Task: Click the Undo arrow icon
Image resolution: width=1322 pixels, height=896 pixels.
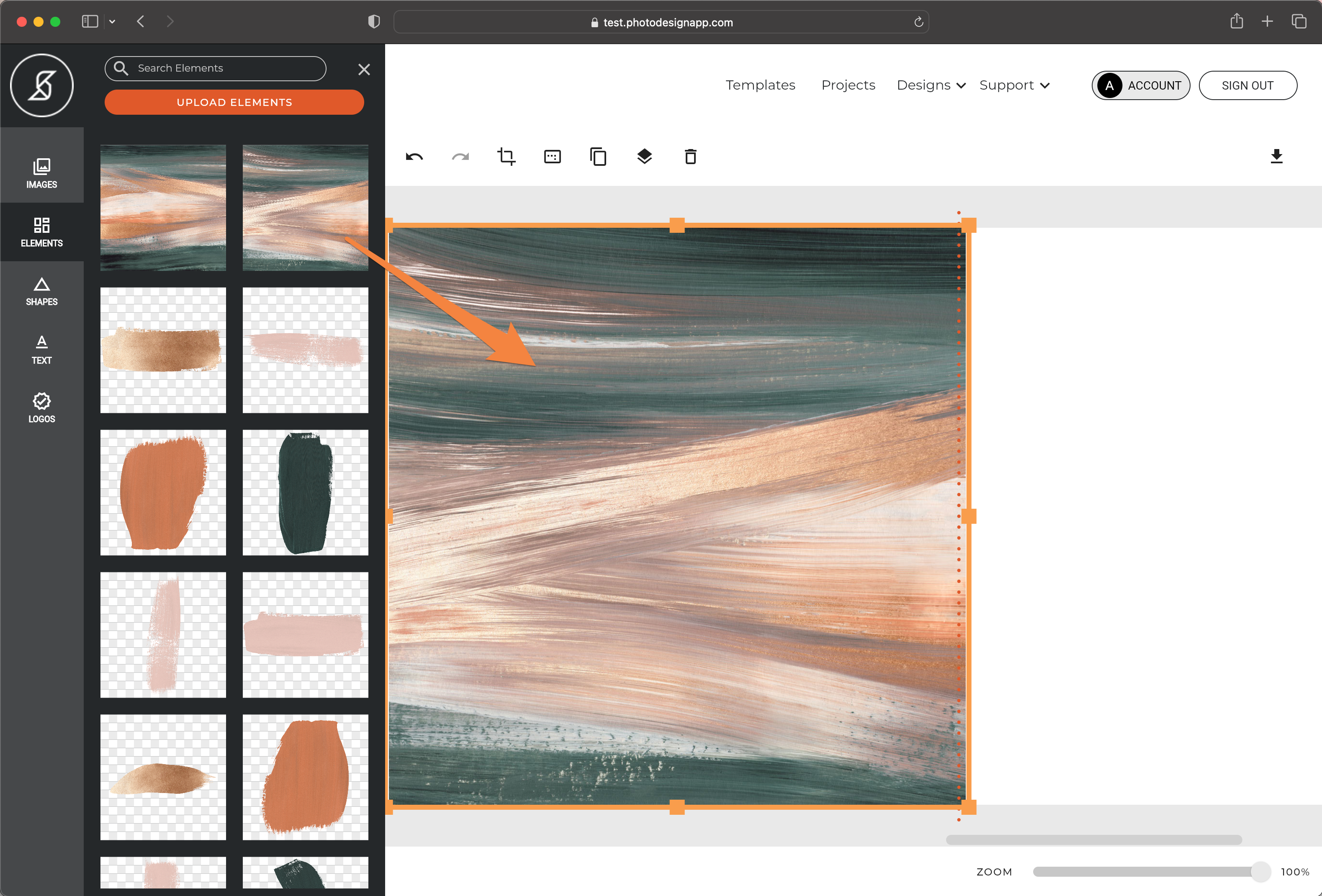Action: 414,157
